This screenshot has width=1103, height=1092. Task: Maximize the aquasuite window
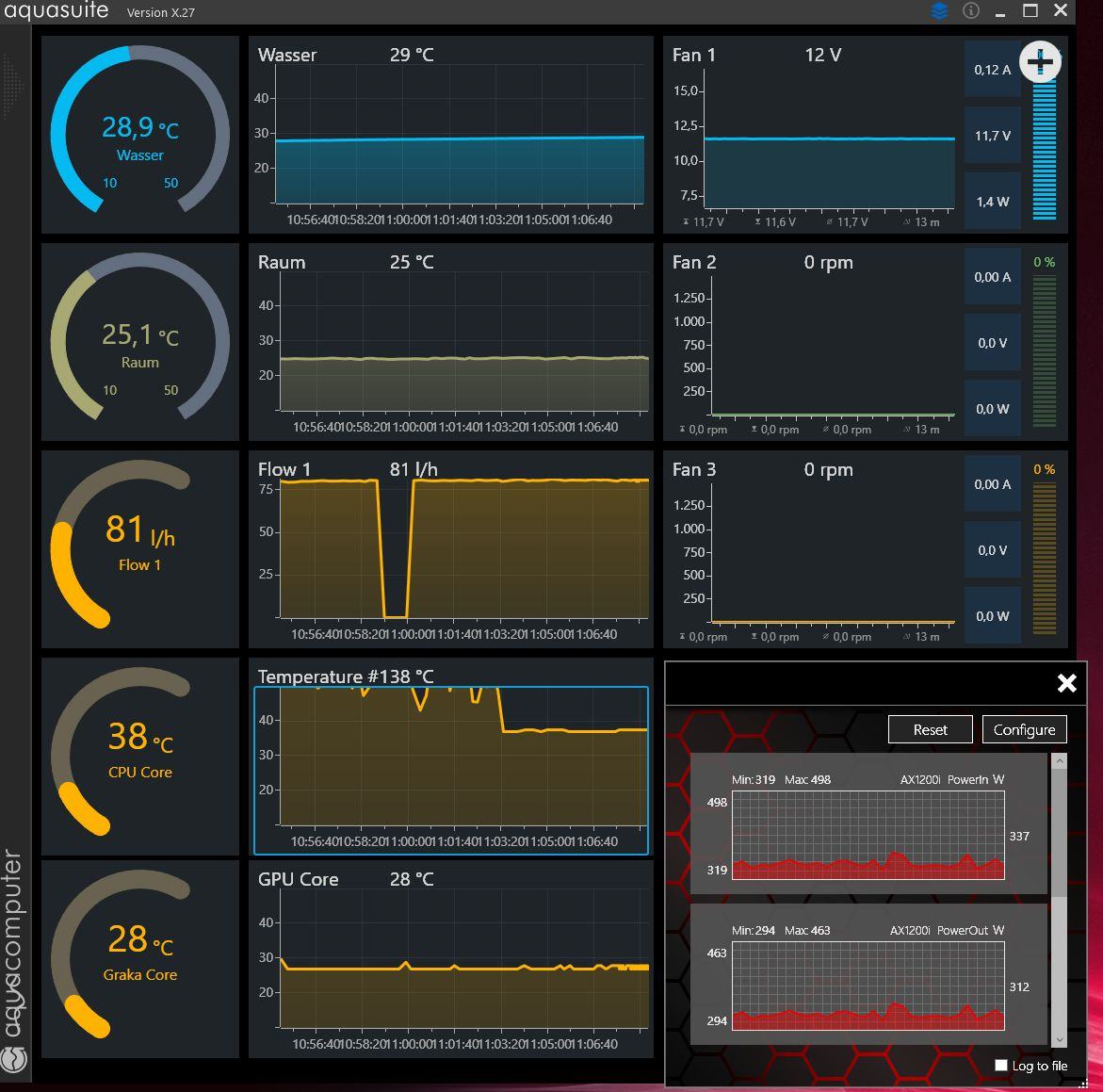click(x=1030, y=10)
